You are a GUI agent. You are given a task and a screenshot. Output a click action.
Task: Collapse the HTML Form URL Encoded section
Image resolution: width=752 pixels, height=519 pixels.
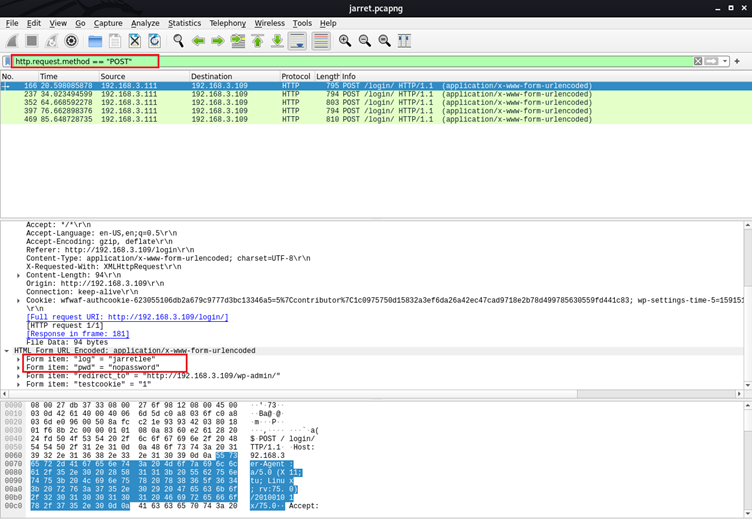click(7, 351)
